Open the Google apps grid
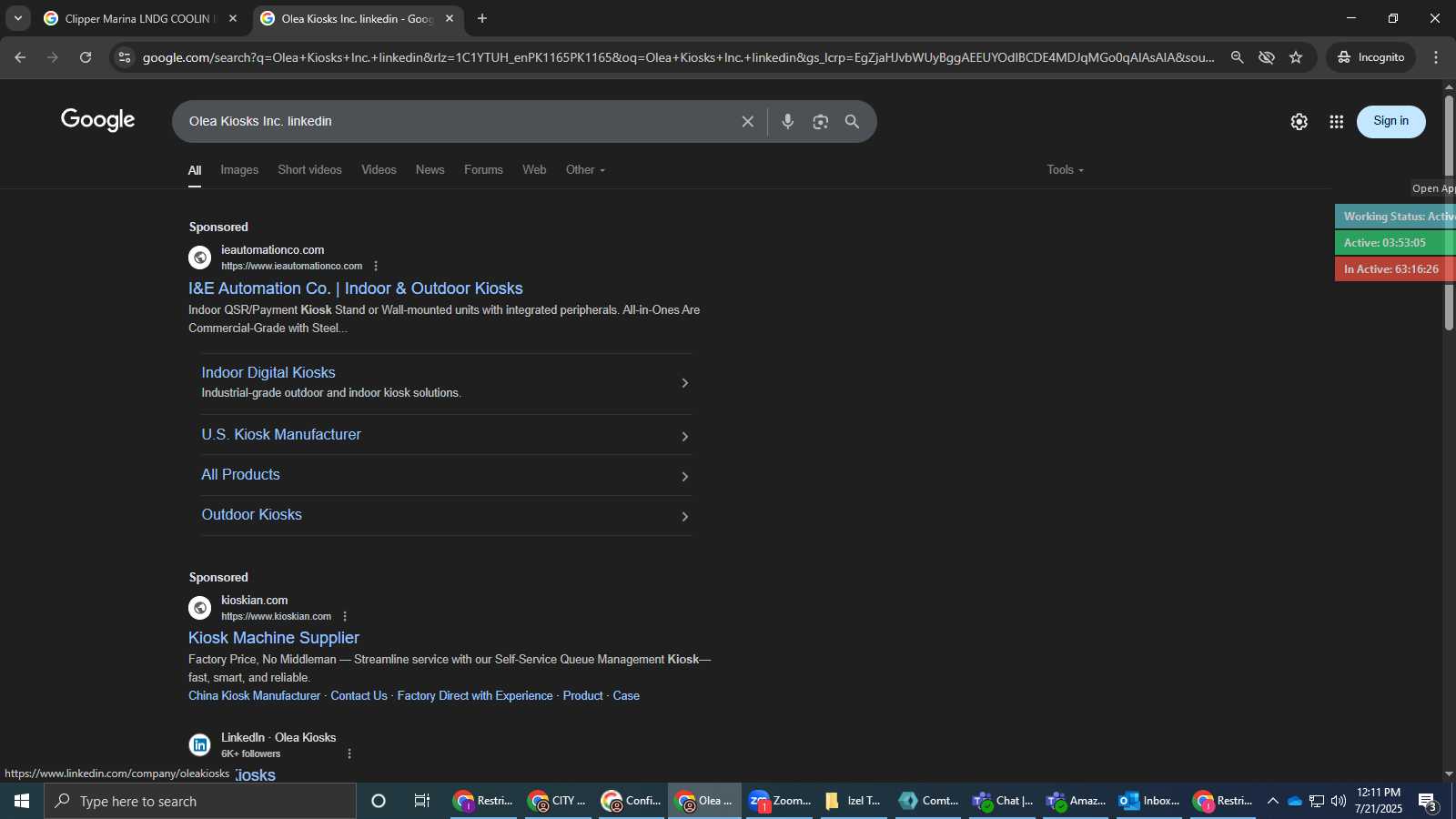Image resolution: width=1456 pixels, height=819 pixels. pos(1336,121)
